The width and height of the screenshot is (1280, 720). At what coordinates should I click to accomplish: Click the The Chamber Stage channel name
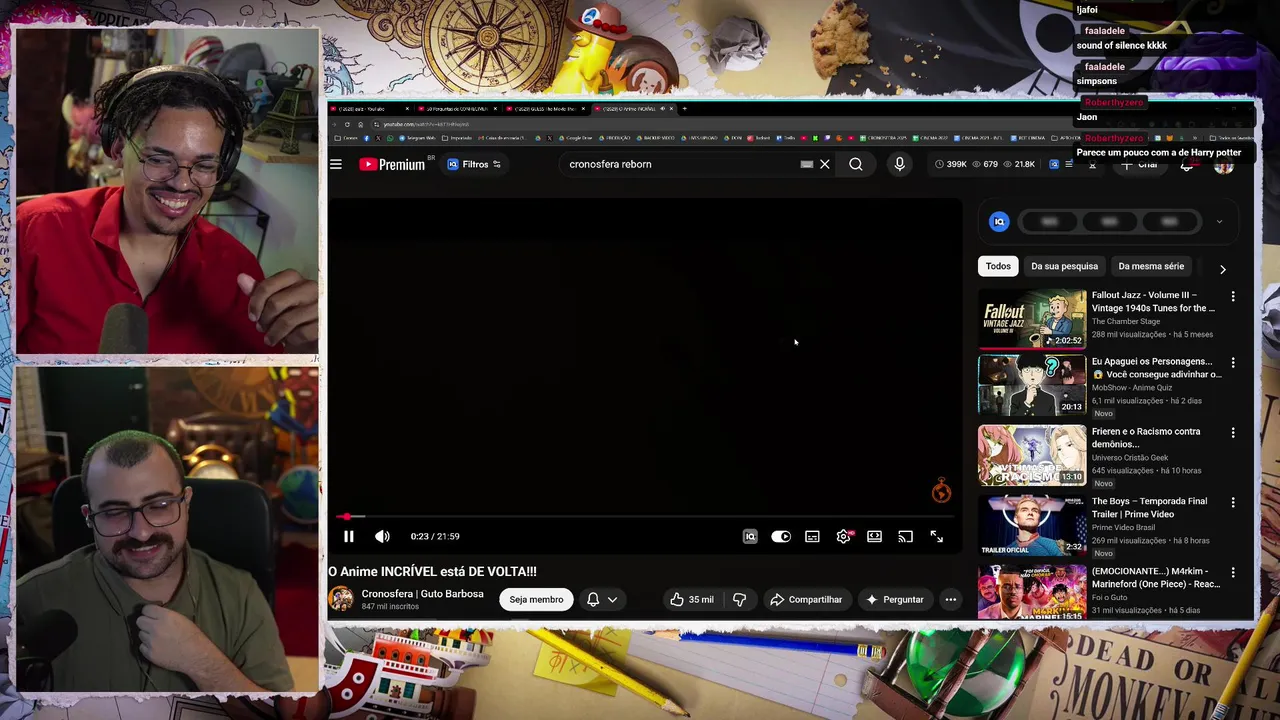(1126, 322)
